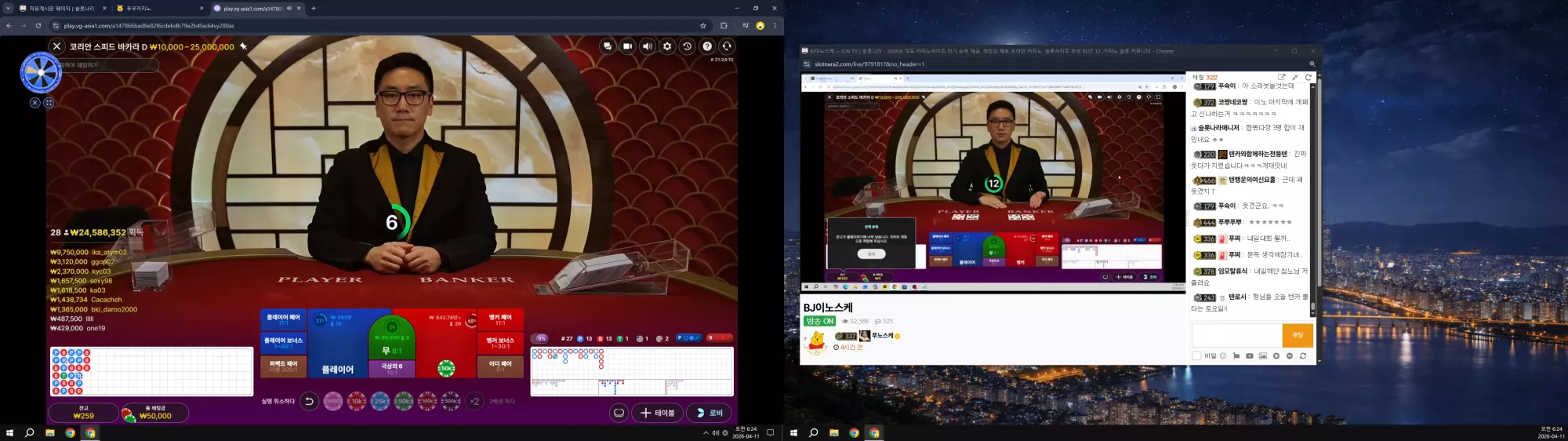Click chat input field in slotnara window
The image size is (1568, 441).
point(1237,335)
